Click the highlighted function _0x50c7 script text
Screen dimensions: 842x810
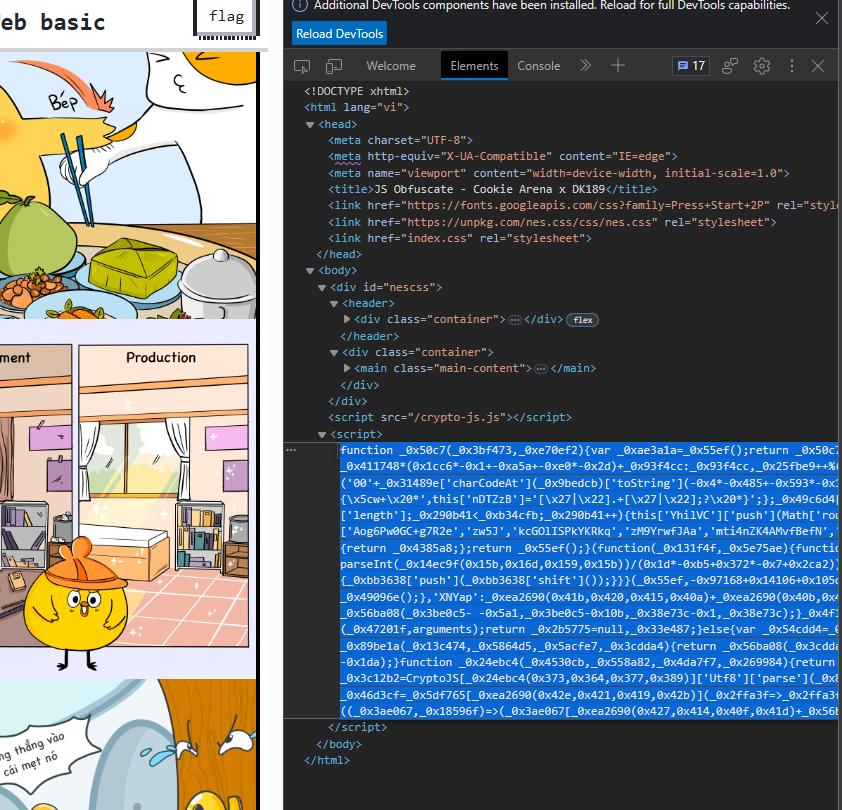pos(589,581)
